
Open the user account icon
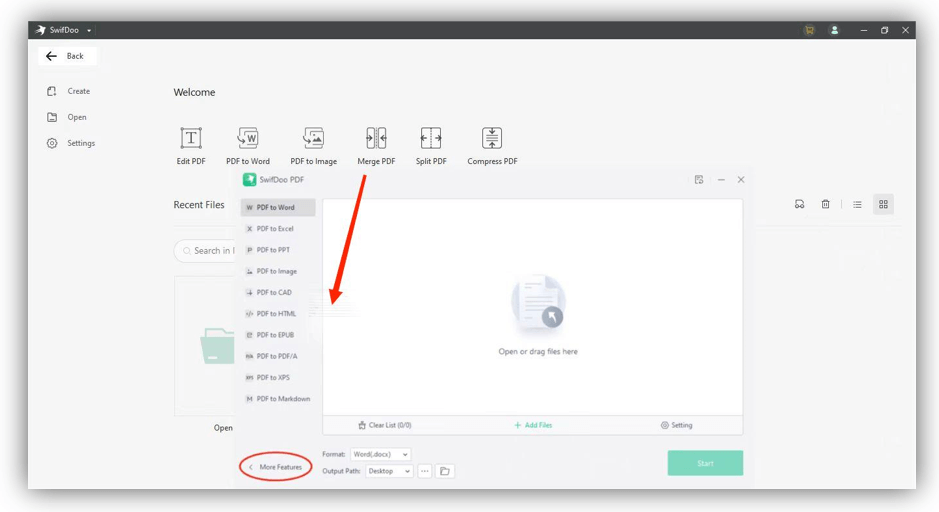pyautogui.click(x=834, y=30)
